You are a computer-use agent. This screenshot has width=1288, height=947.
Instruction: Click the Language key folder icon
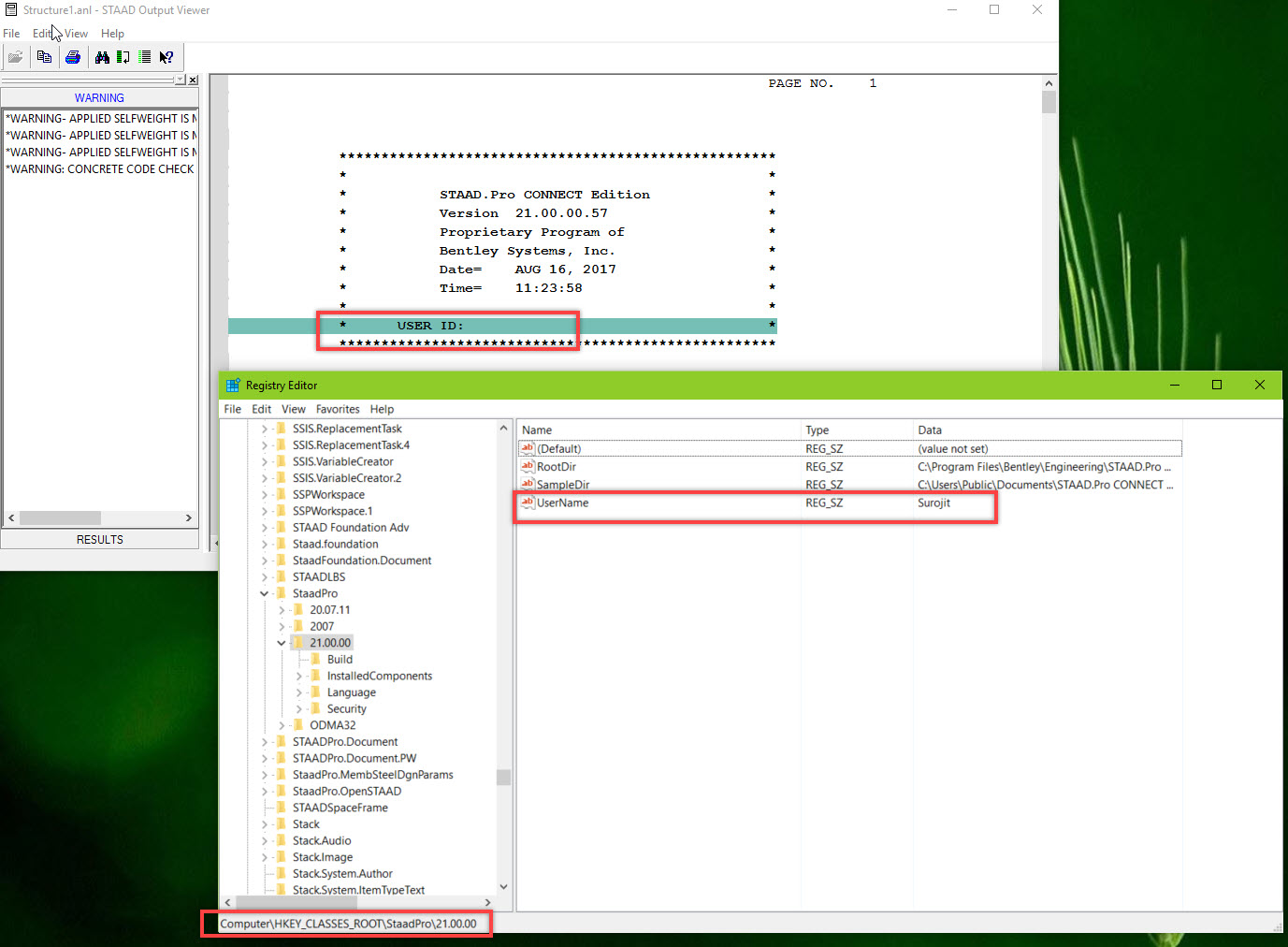[x=315, y=692]
